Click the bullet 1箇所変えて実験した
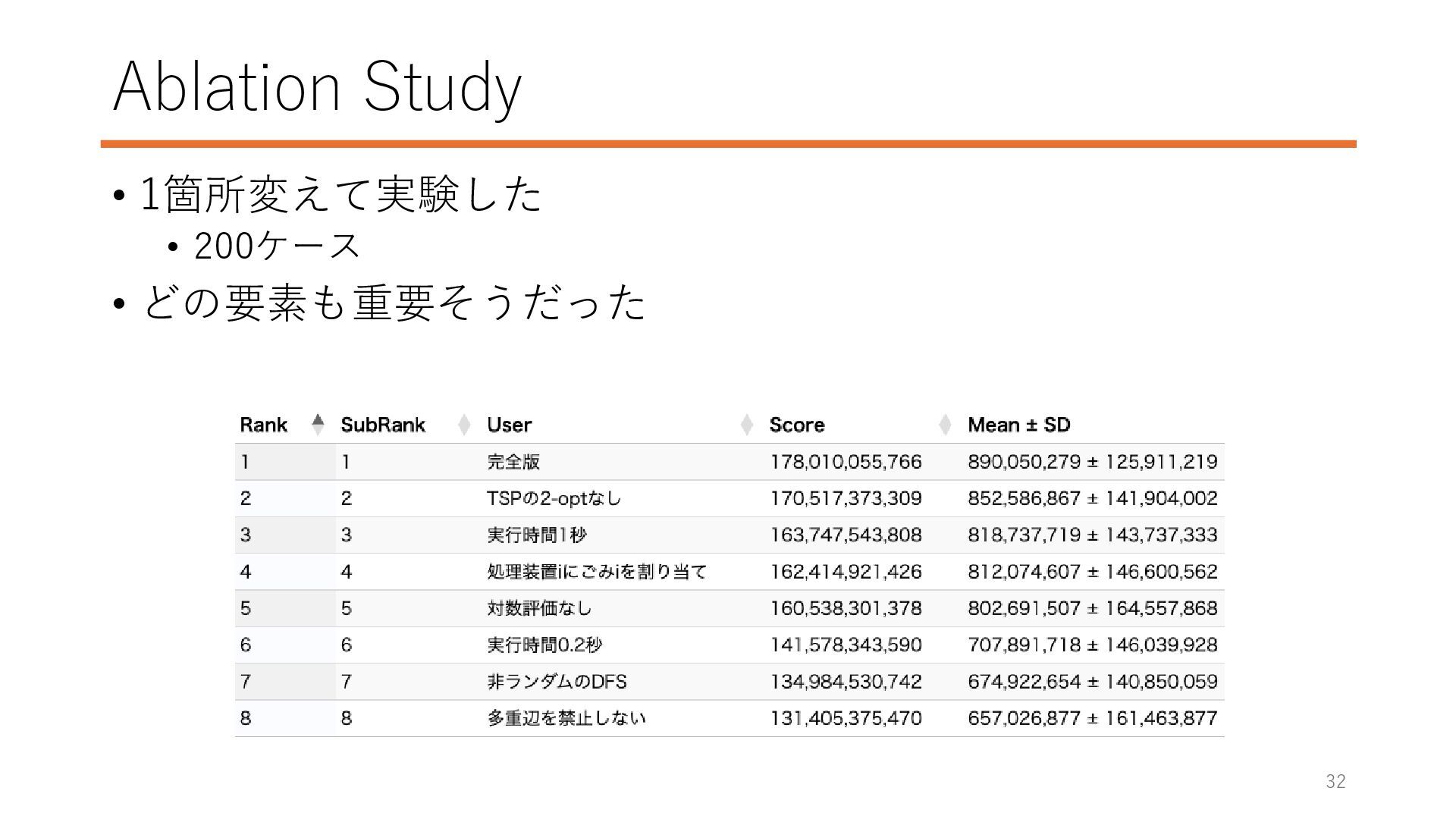The width and height of the screenshot is (1456, 819). tap(342, 194)
